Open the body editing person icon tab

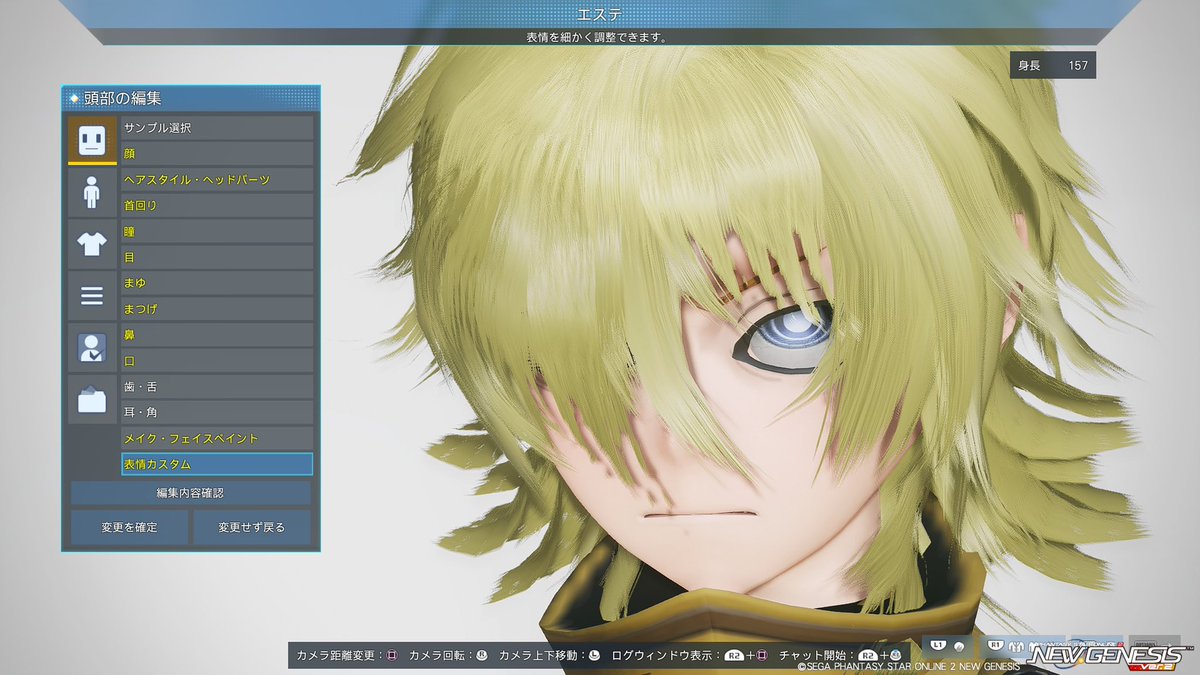point(92,192)
